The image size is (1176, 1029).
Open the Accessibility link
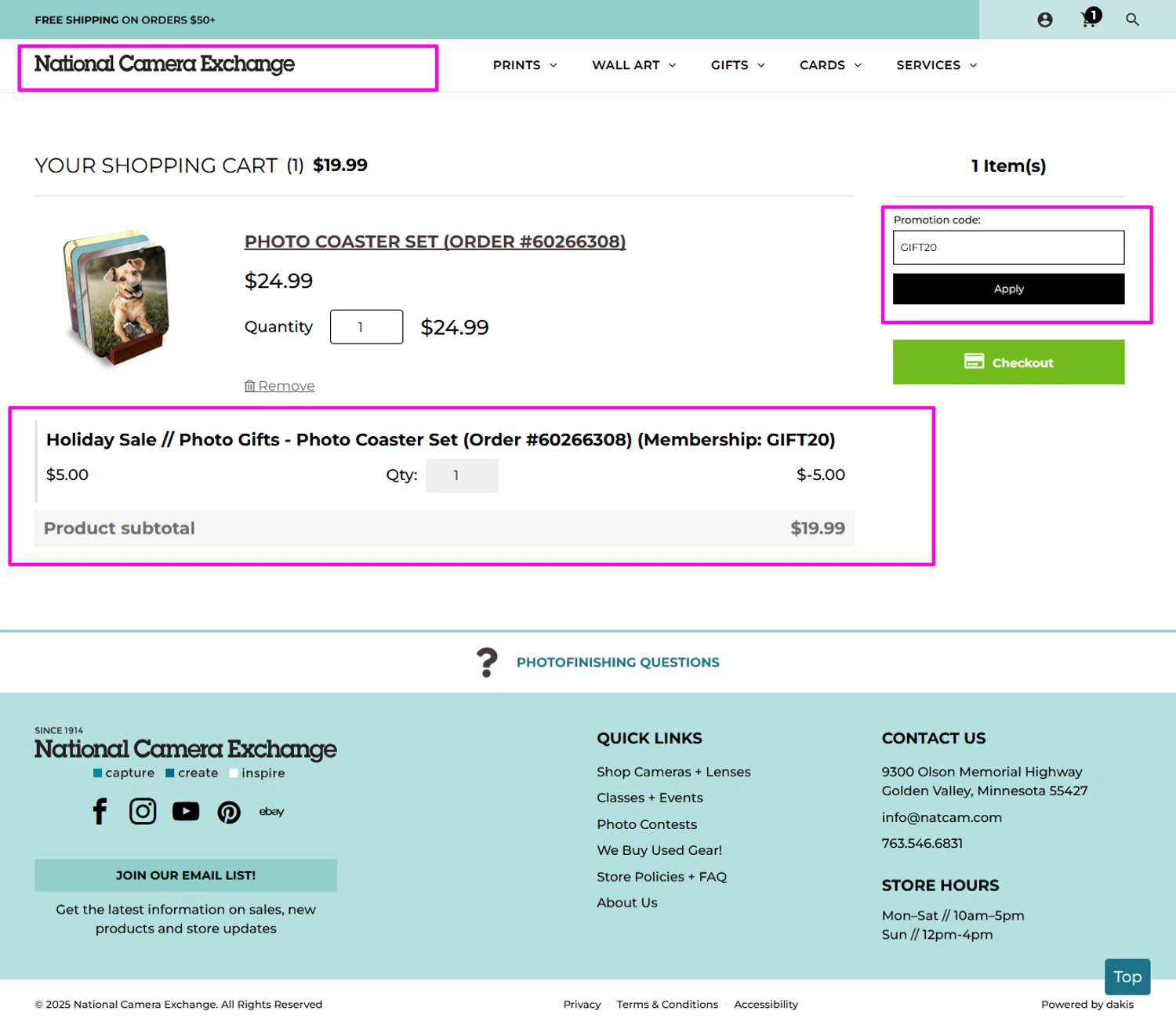click(765, 1005)
